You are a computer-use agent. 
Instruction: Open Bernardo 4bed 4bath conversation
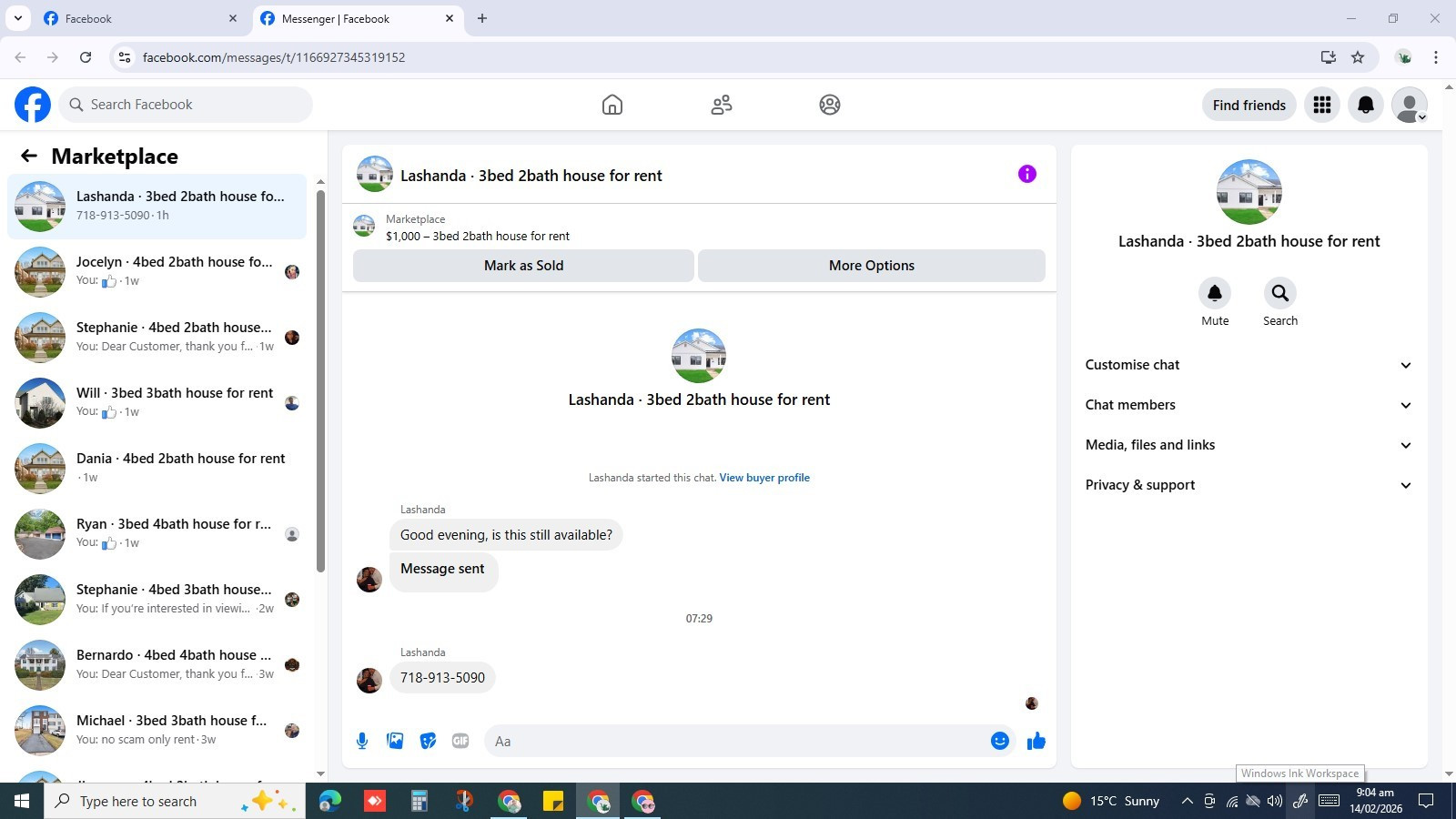point(157,665)
